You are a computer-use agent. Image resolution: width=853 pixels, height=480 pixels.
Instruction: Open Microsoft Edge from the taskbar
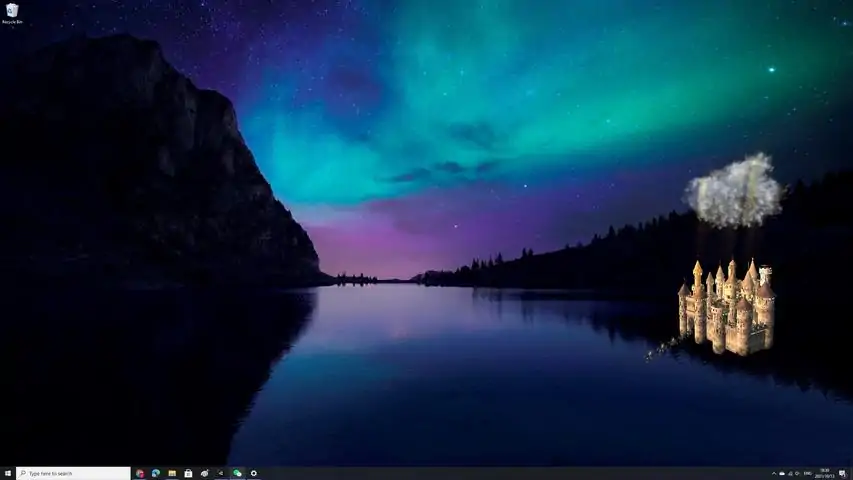click(x=156, y=473)
